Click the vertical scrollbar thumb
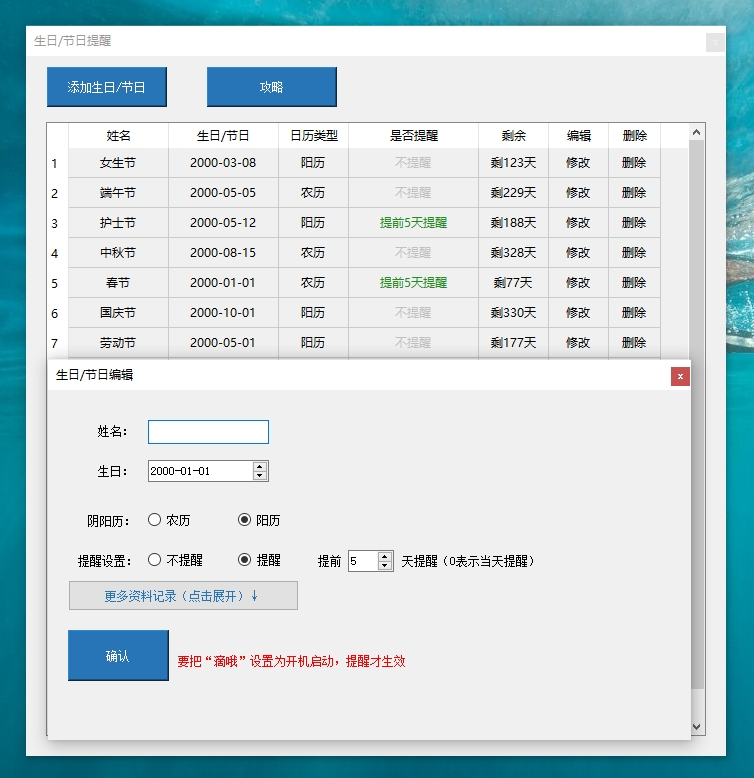The width and height of the screenshot is (754, 778). pyautogui.click(x=696, y=414)
